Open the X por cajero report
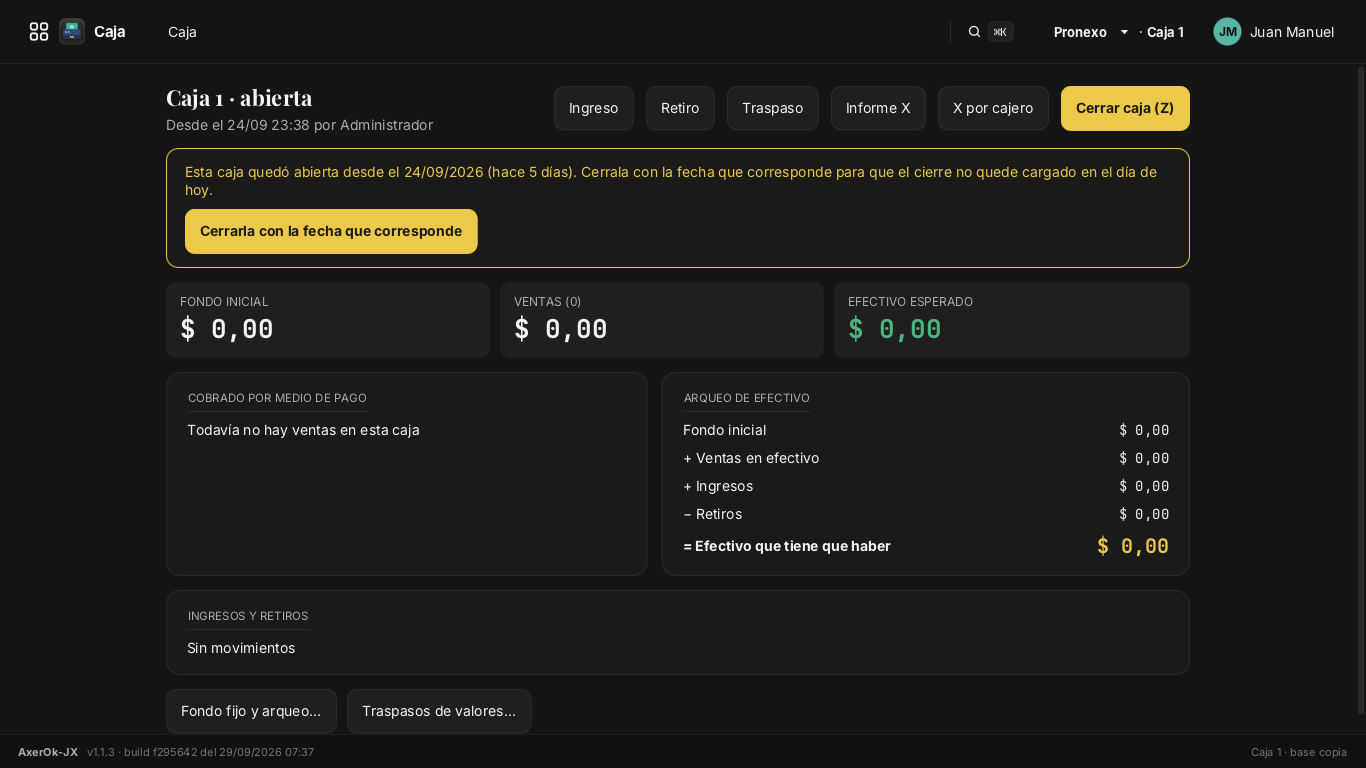The width and height of the screenshot is (1366, 768). [x=993, y=108]
